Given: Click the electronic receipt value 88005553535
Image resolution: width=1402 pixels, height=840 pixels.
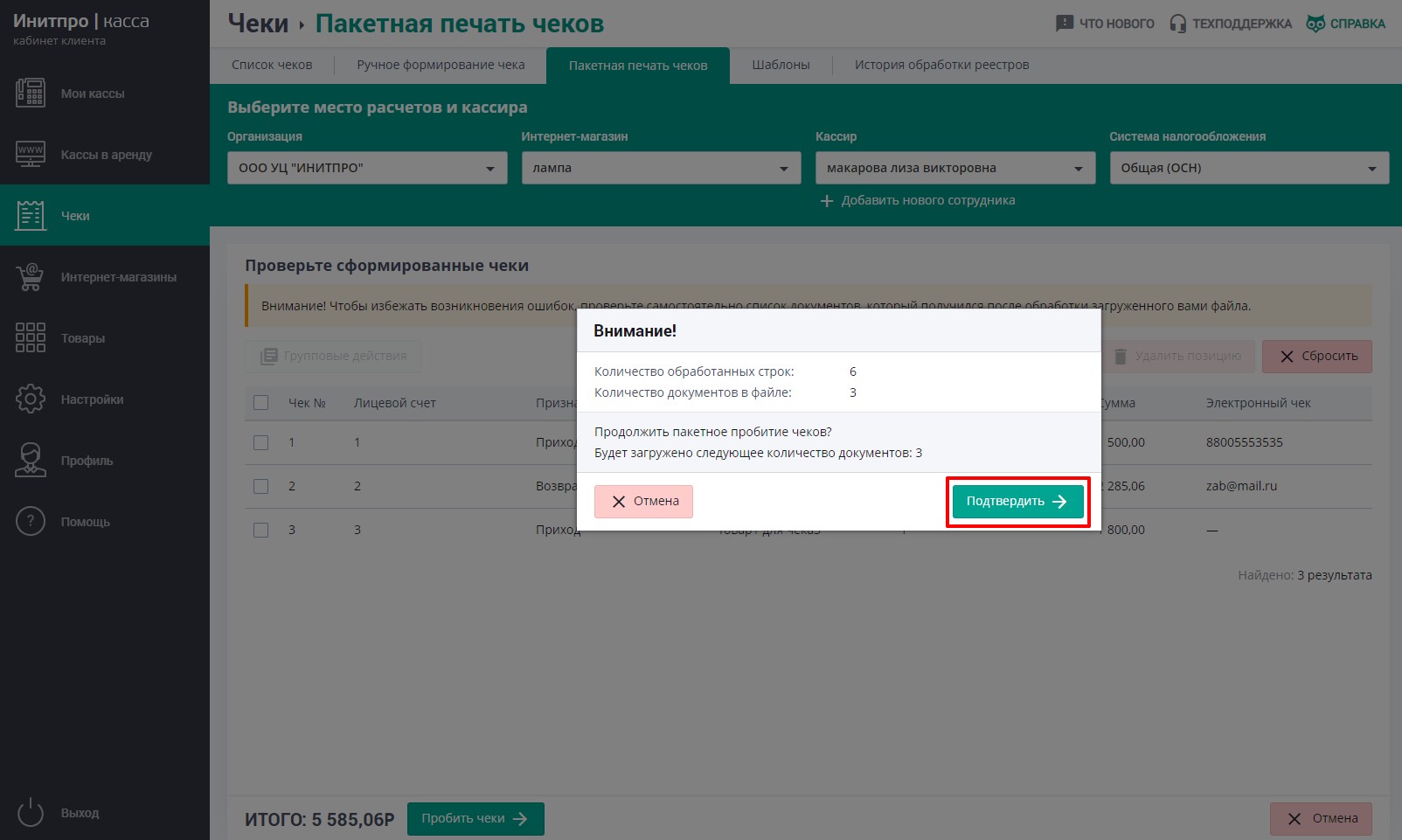Looking at the screenshot, I should tap(1244, 442).
